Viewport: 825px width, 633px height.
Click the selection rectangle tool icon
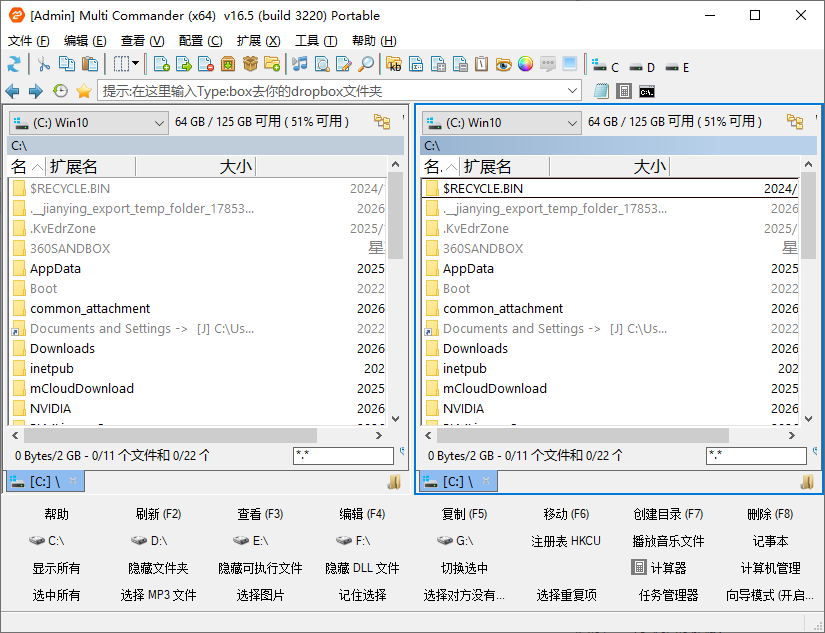121,64
